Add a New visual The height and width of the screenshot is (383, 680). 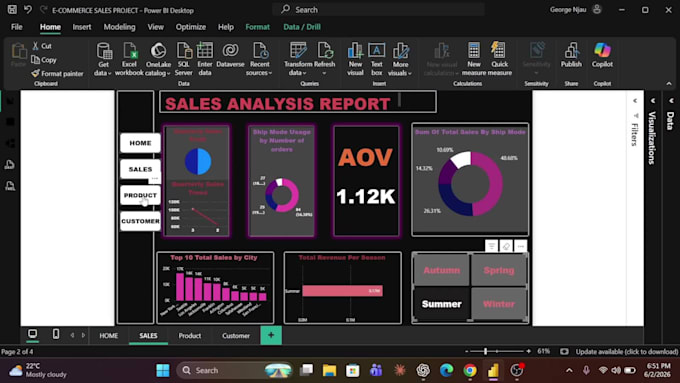[355, 60]
